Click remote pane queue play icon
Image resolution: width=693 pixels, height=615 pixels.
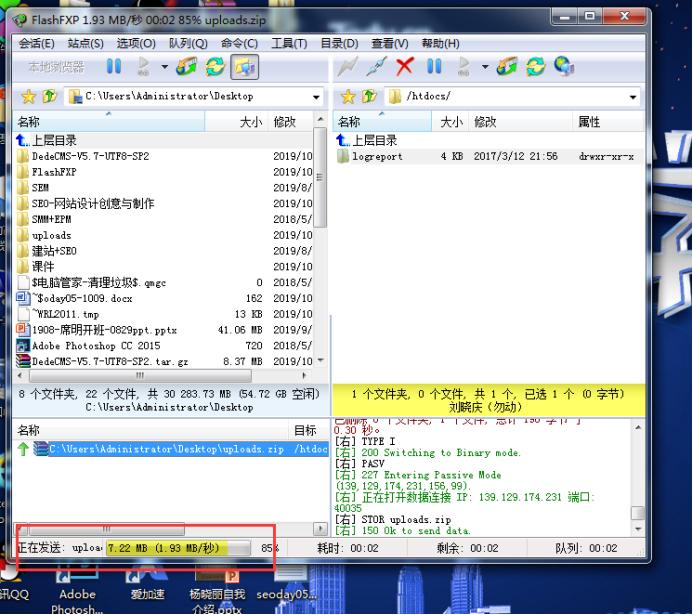(464, 67)
